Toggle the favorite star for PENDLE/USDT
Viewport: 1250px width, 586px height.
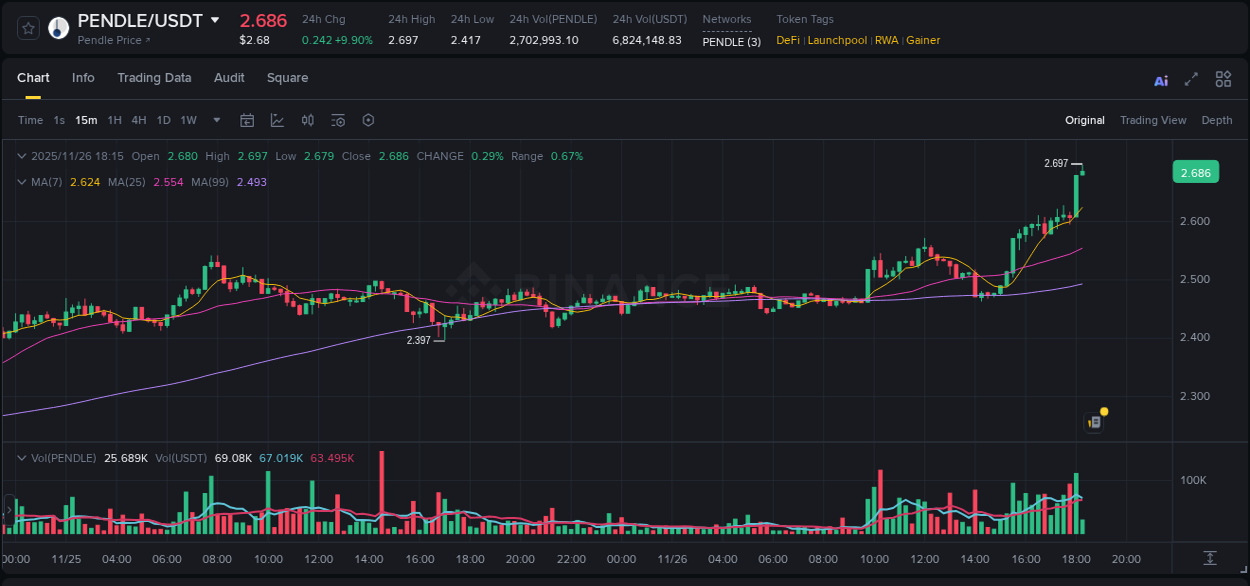29,27
